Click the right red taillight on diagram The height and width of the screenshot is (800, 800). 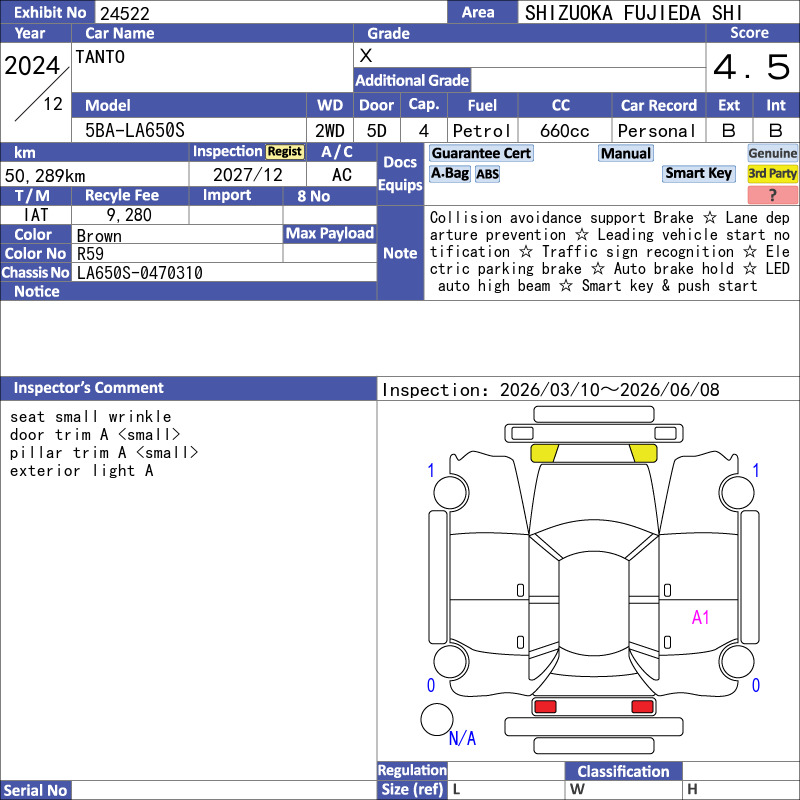click(642, 706)
